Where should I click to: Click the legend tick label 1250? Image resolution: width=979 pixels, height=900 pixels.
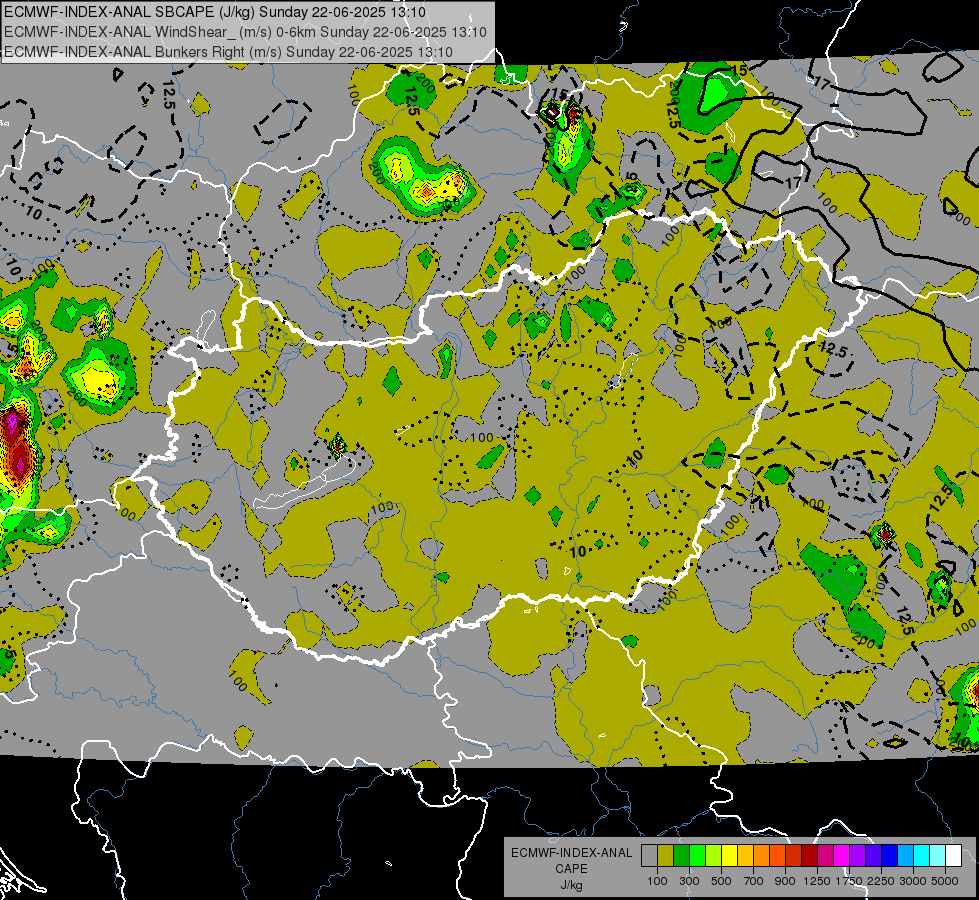817,881
